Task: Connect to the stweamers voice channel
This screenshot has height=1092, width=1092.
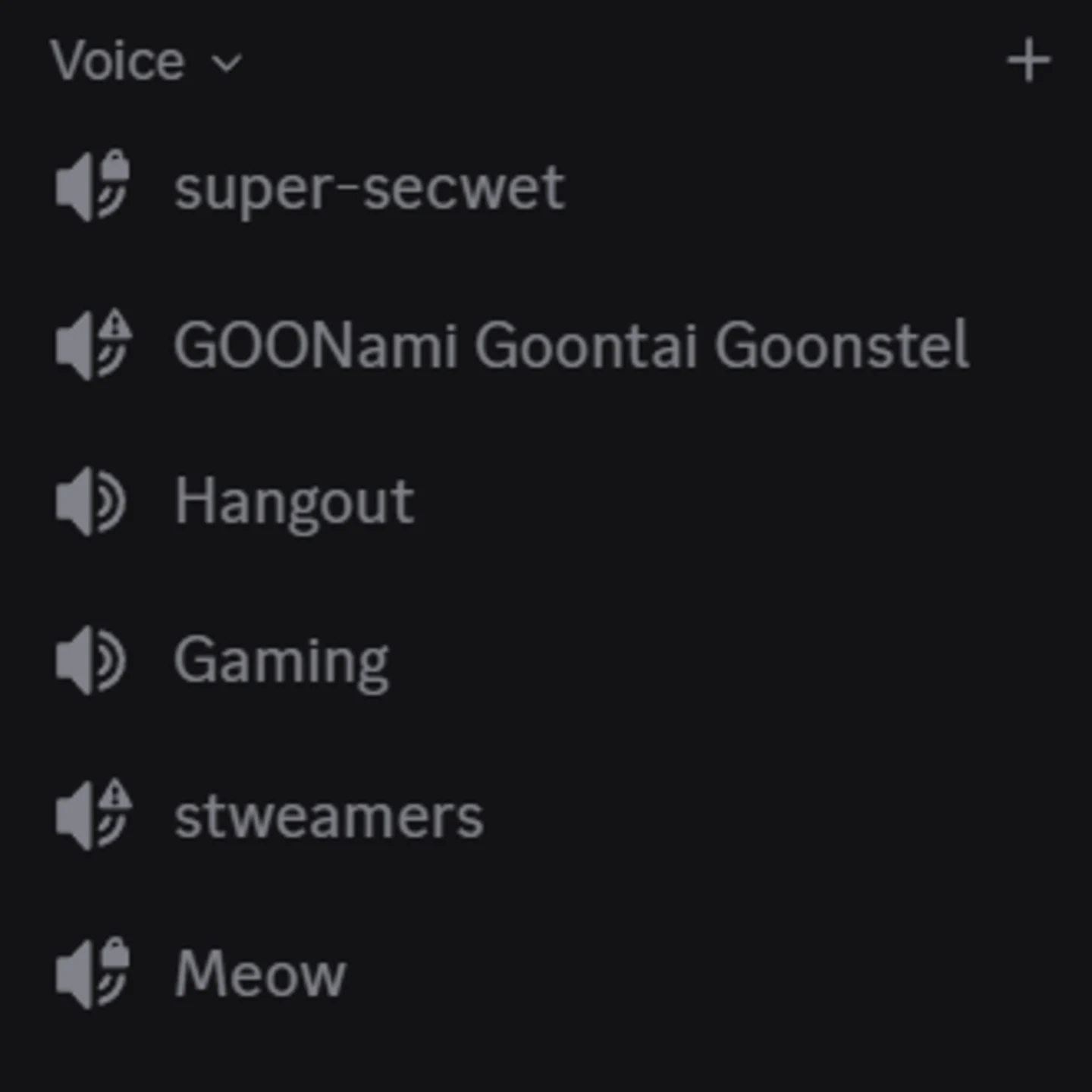Action: point(328,817)
